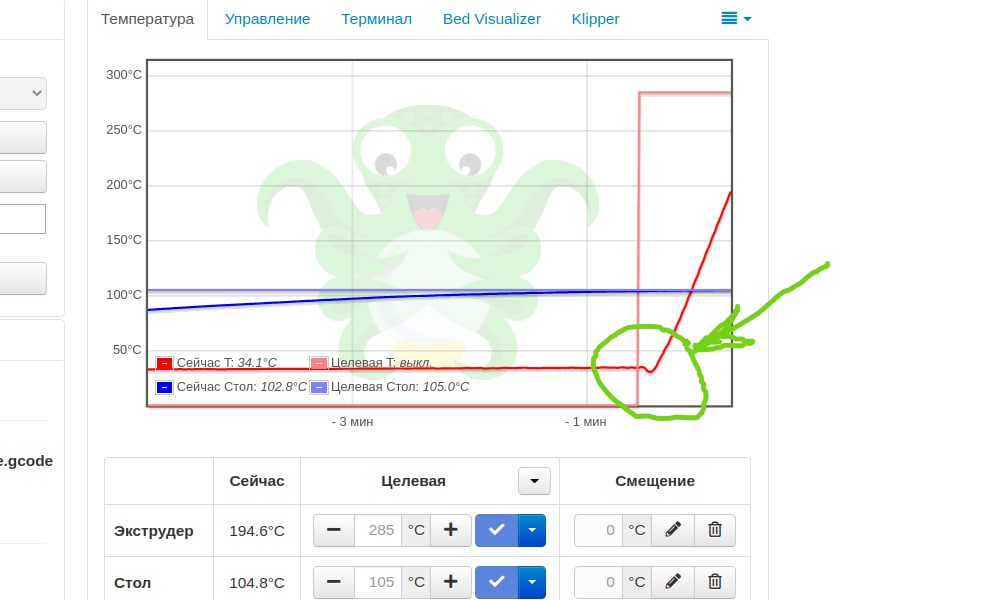Open the Klipper tab

pos(595,19)
